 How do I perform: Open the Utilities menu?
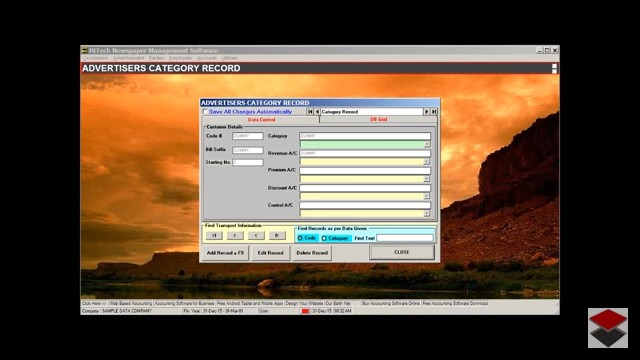(x=229, y=58)
